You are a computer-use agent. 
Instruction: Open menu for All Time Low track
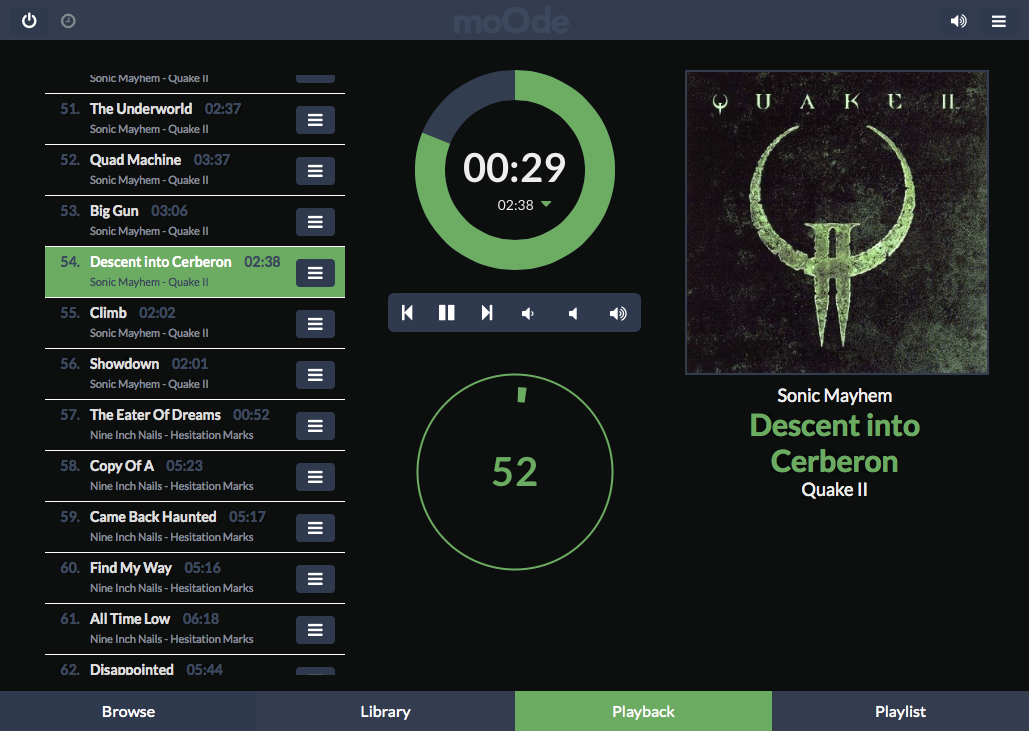[x=315, y=630]
